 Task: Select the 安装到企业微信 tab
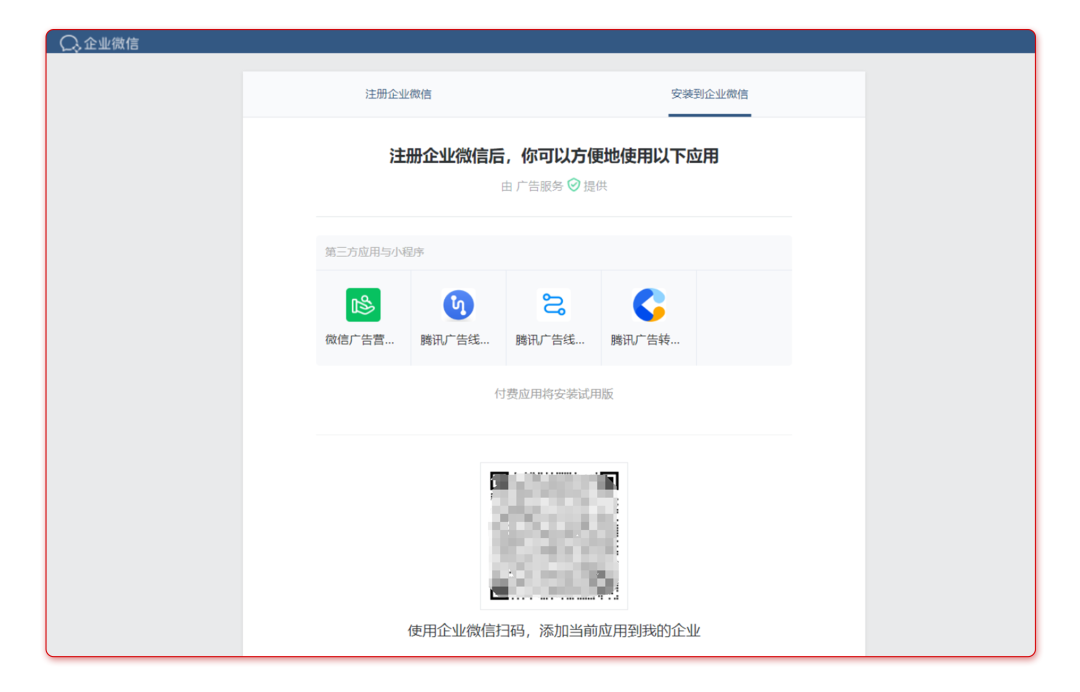coord(709,94)
